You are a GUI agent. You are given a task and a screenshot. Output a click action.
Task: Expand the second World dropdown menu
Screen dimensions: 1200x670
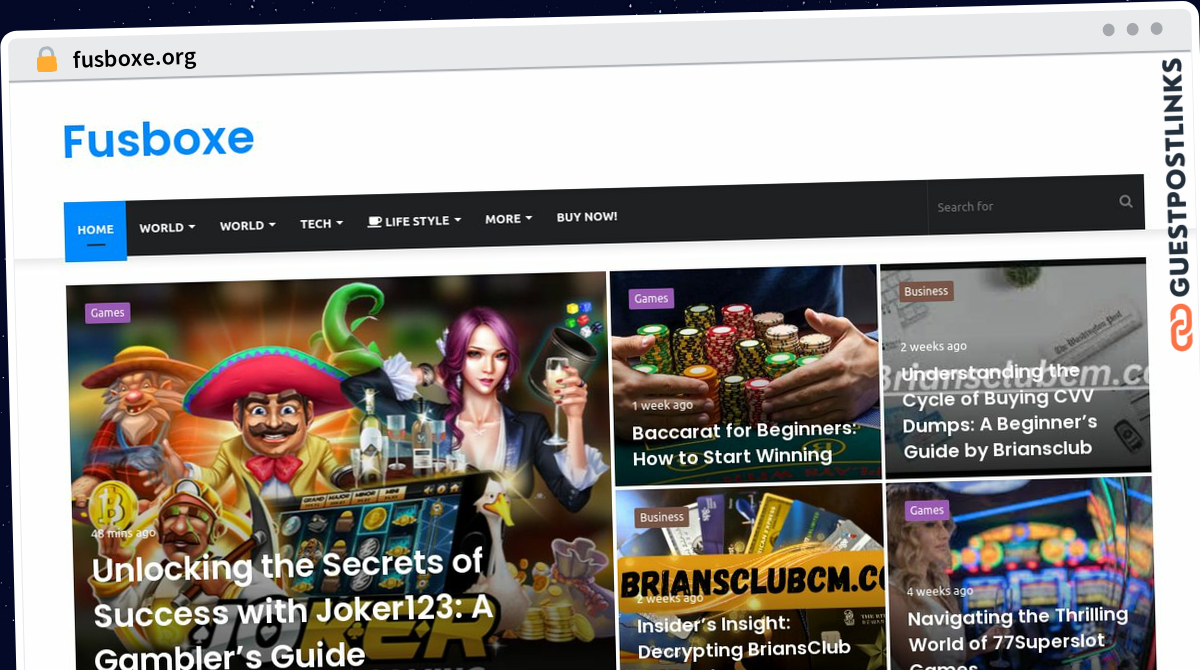click(x=248, y=226)
